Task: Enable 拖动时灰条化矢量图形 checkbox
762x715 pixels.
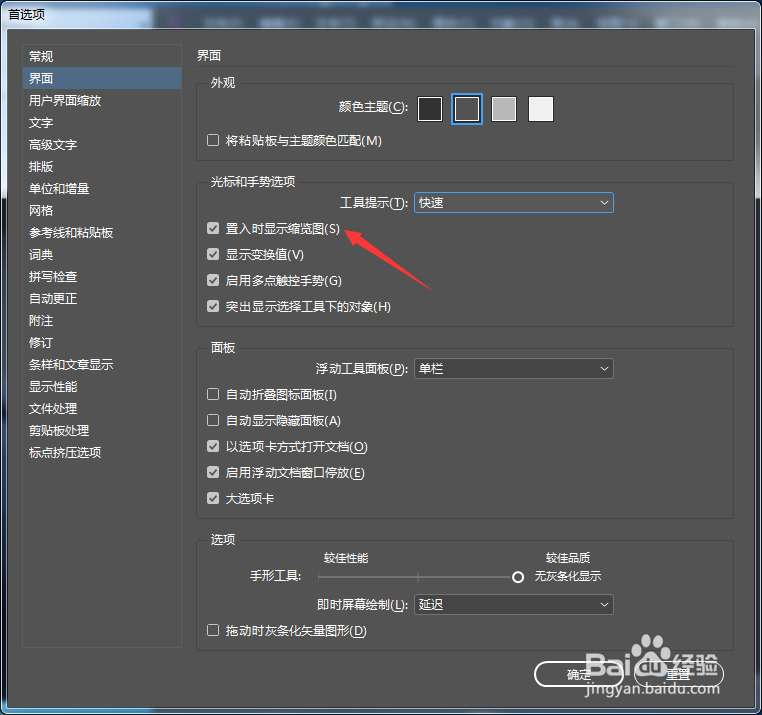Action: coord(213,631)
